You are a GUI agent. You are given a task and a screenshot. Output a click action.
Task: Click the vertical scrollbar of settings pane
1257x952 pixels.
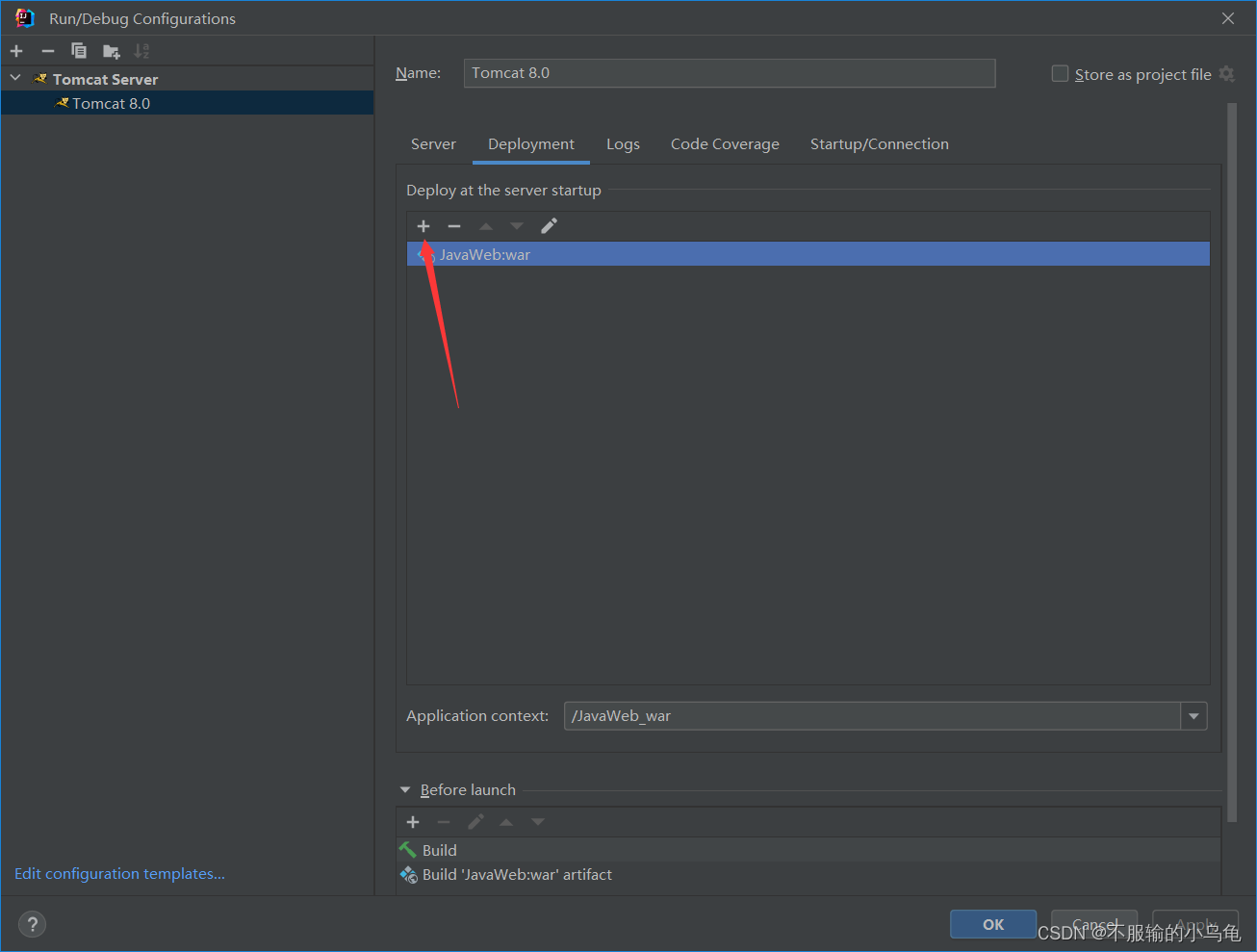(1232, 462)
